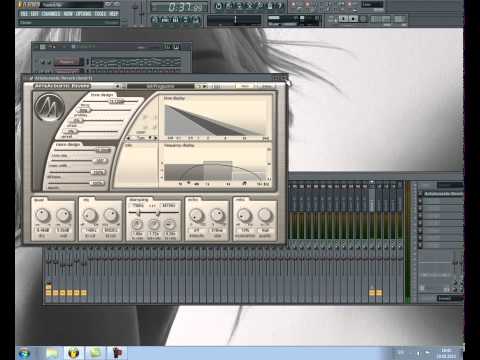The image size is (480, 360).
Task: Click the frequency display graph in reverb
Action: pos(216,165)
